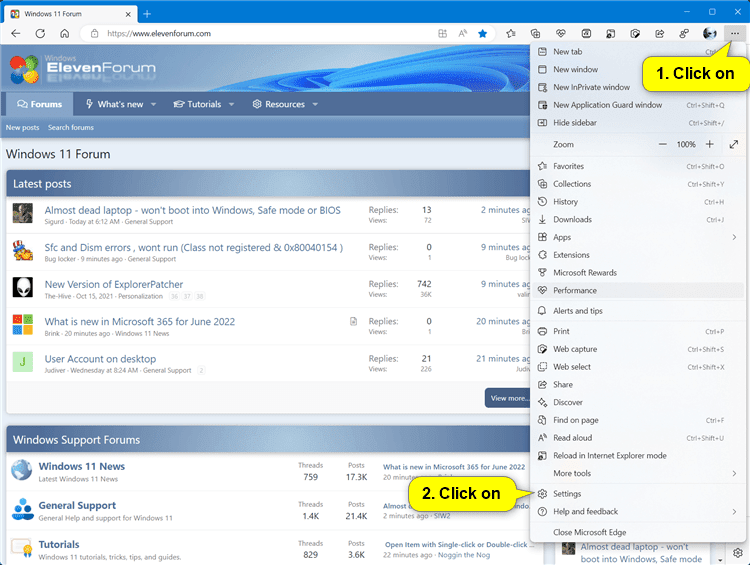Open the Forums tab in site navigation

tap(40, 104)
